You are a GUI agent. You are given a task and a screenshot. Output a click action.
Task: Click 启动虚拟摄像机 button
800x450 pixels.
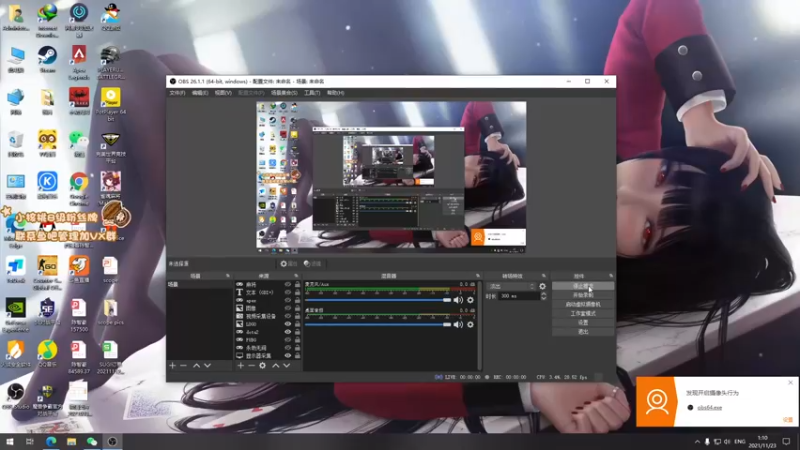[583, 304]
